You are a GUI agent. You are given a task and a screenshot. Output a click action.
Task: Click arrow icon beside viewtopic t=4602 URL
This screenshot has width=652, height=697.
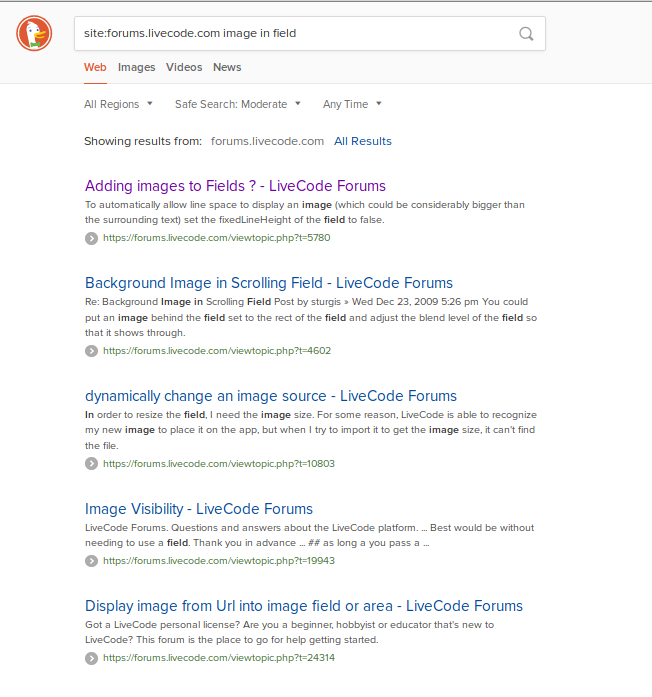coord(91,351)
